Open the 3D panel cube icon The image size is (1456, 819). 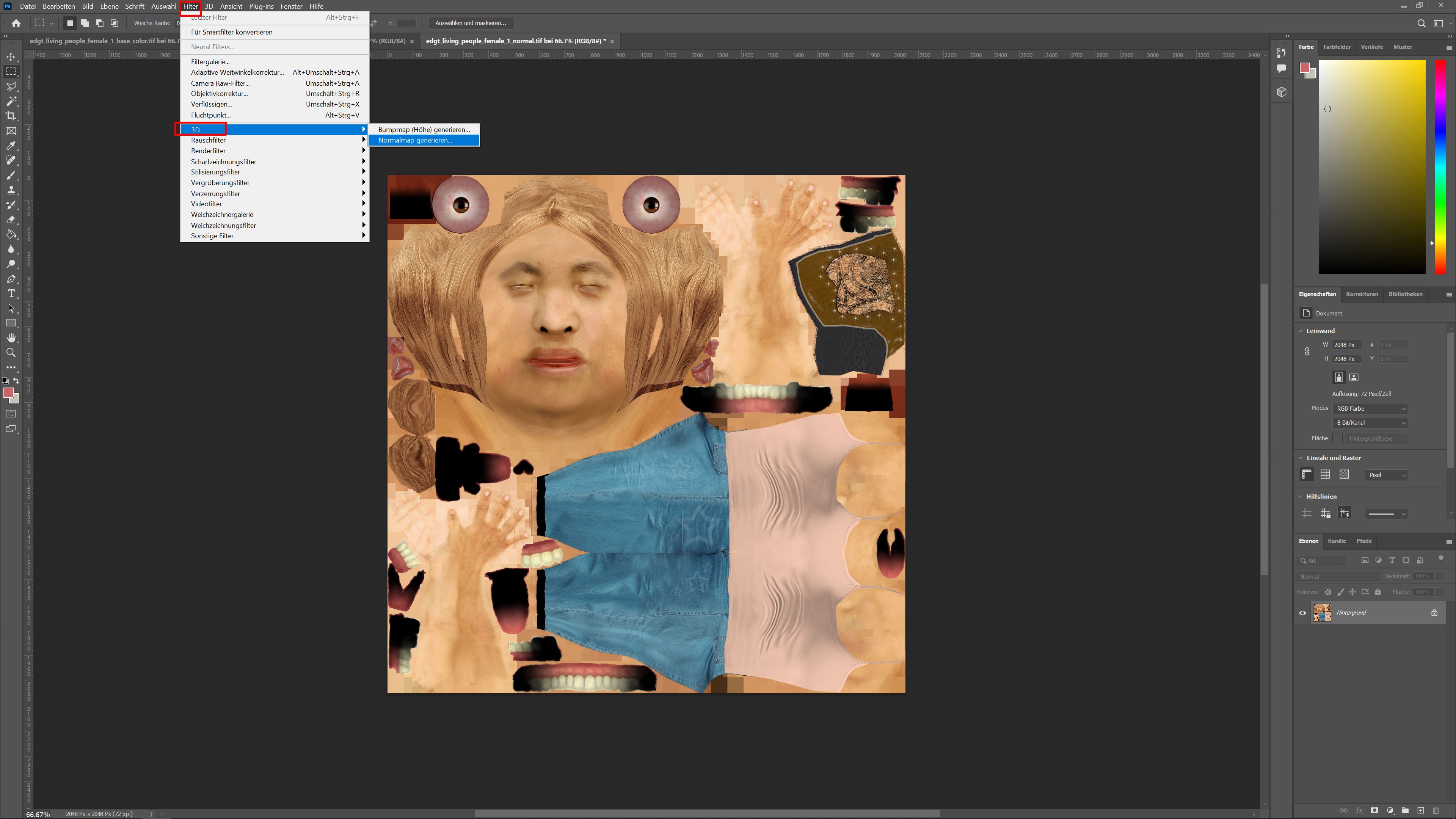[1281, 92]
